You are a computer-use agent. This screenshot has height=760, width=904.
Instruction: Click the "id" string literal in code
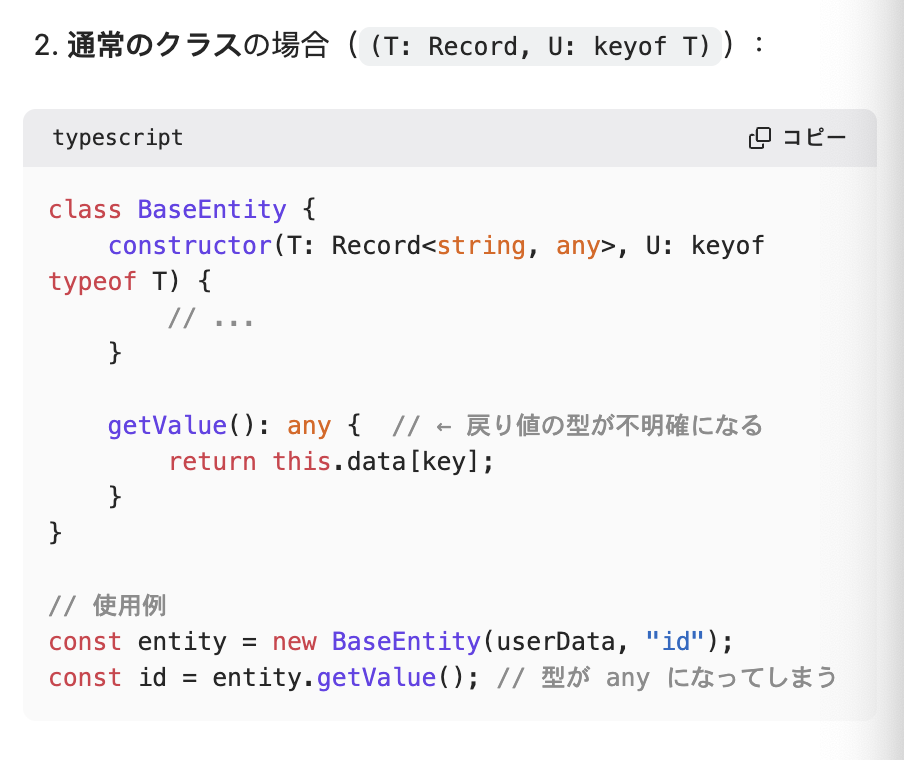pyautogui.click(x=673, y=641)
